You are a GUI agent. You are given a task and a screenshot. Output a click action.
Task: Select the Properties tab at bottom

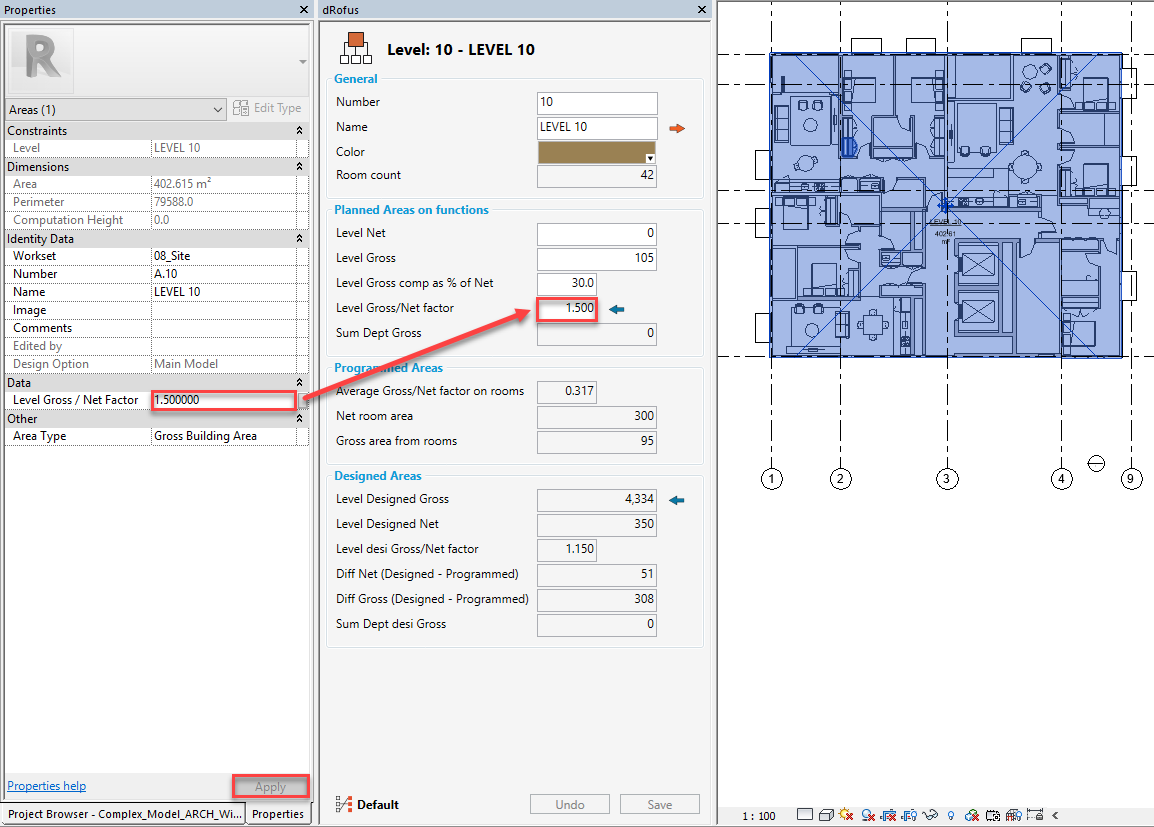coord(278,814)
